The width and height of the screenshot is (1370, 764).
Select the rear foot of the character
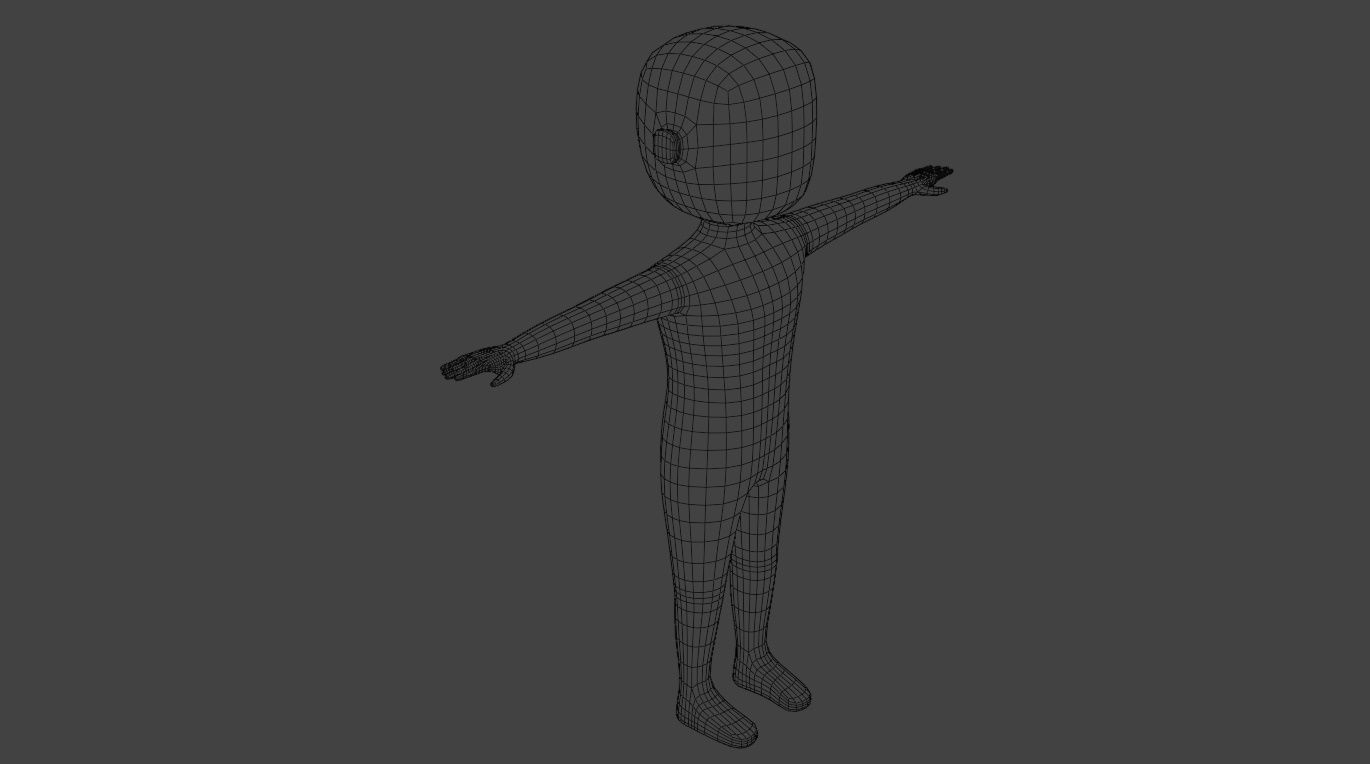[x=771, y=680]
